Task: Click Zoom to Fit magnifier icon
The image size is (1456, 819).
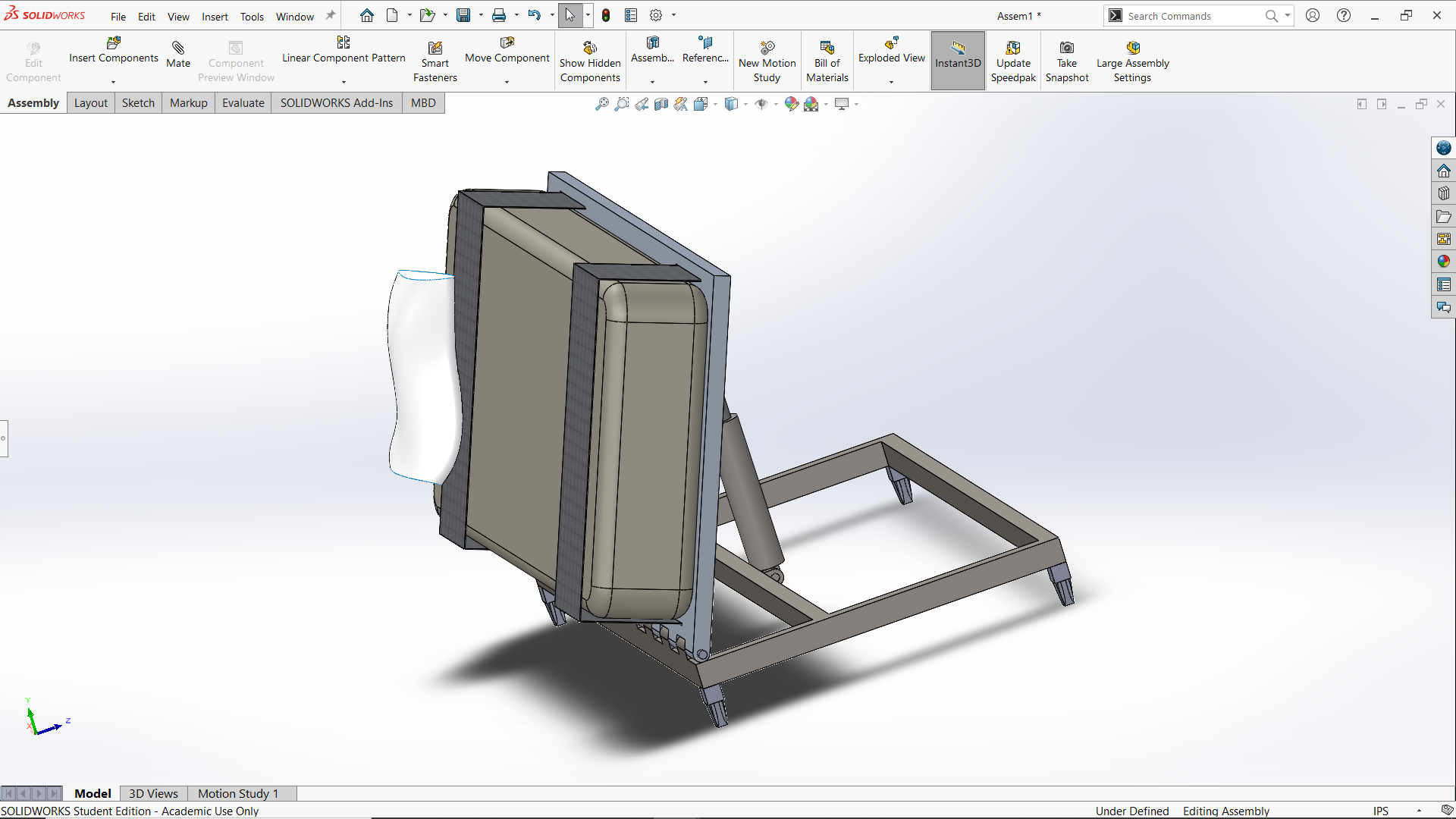Action: point(601,104)
